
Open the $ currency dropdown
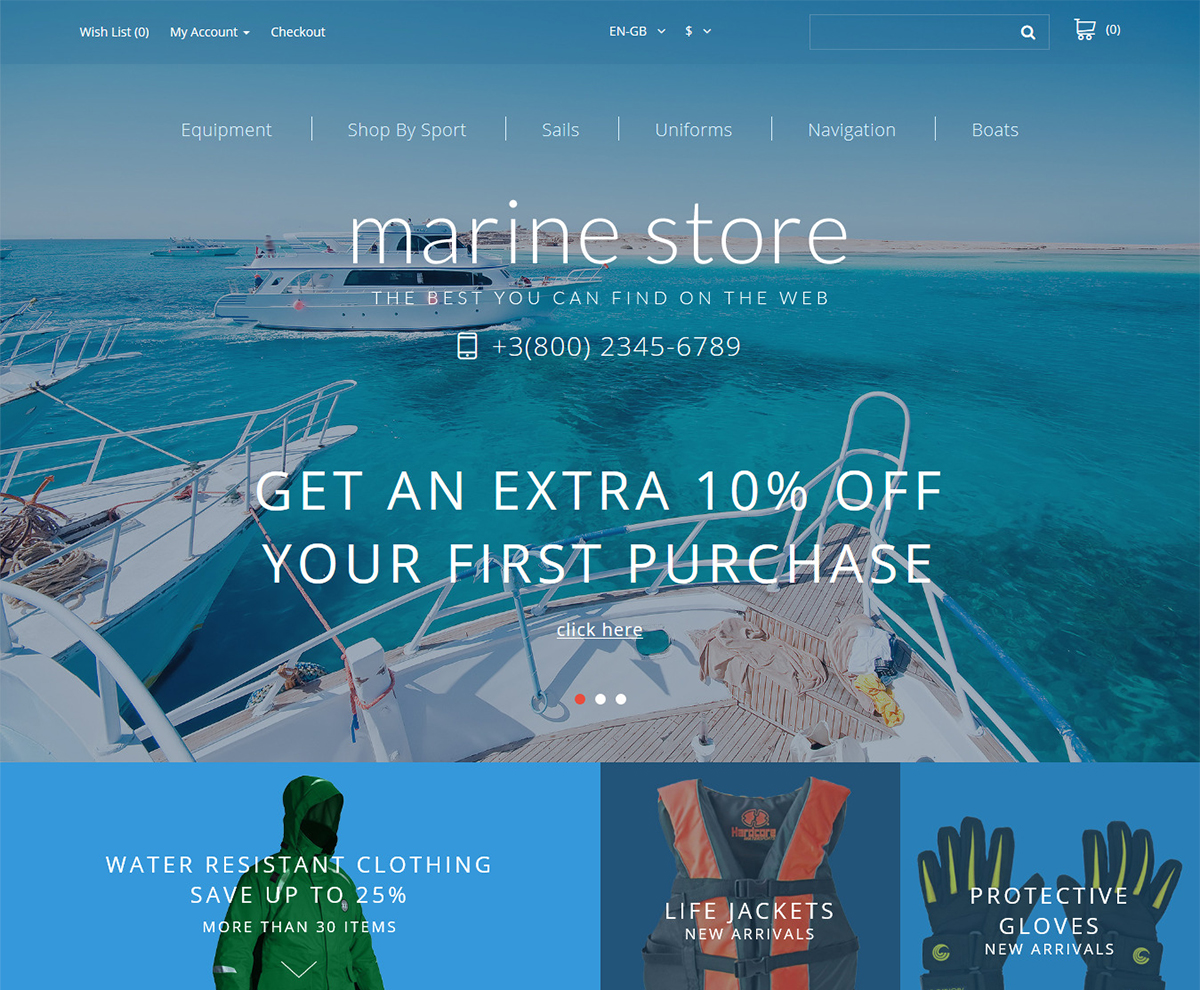click(698, 31)
